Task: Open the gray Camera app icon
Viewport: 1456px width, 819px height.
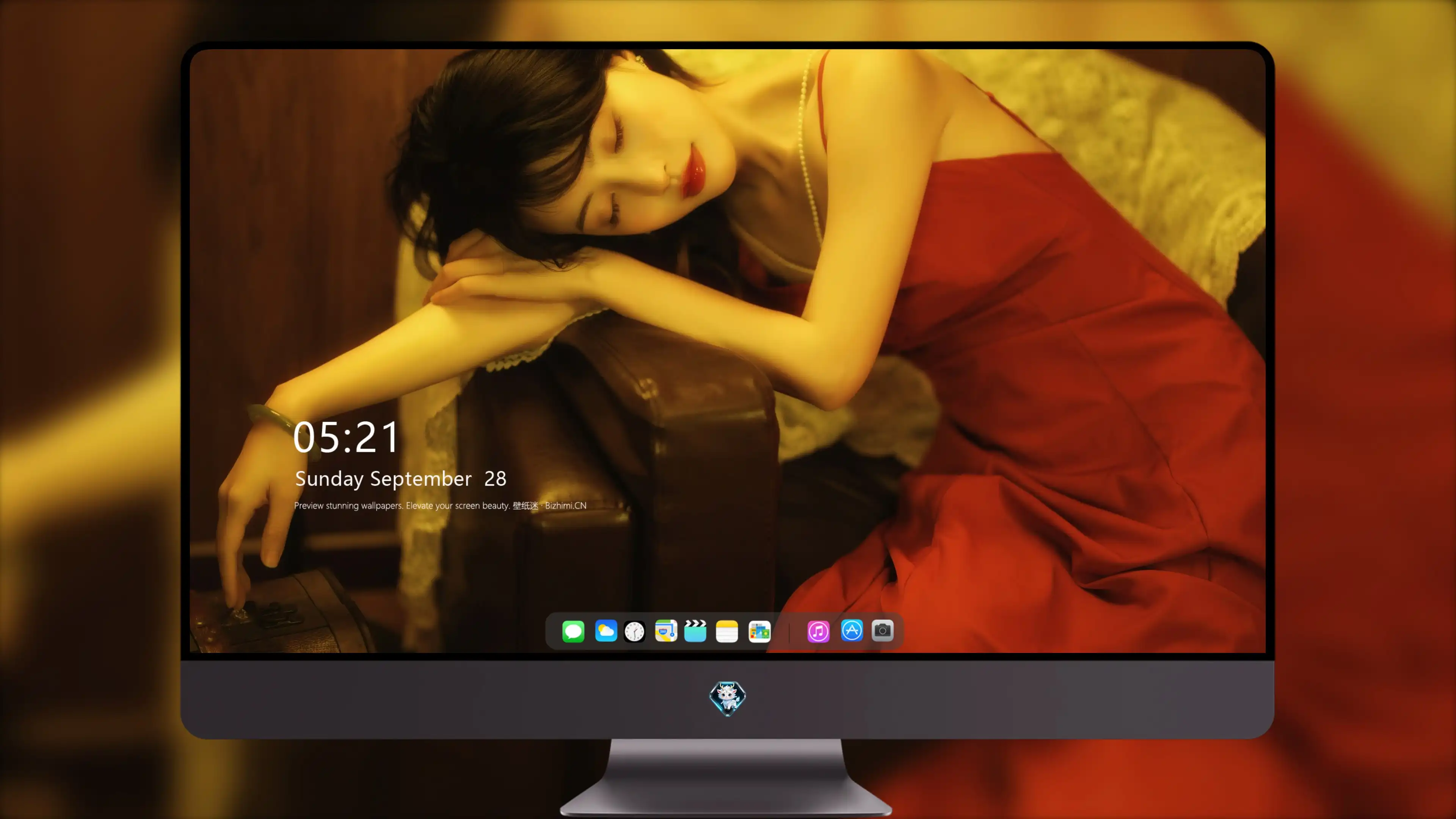Action: (882, 630)
